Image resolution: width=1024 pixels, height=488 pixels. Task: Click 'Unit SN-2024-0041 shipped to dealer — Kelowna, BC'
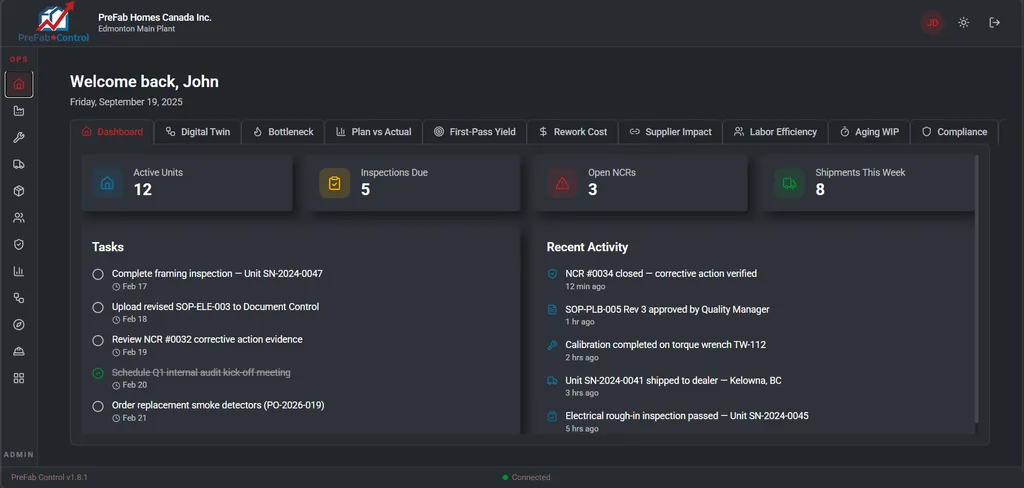pyautogui.click(x=673, y=380)
